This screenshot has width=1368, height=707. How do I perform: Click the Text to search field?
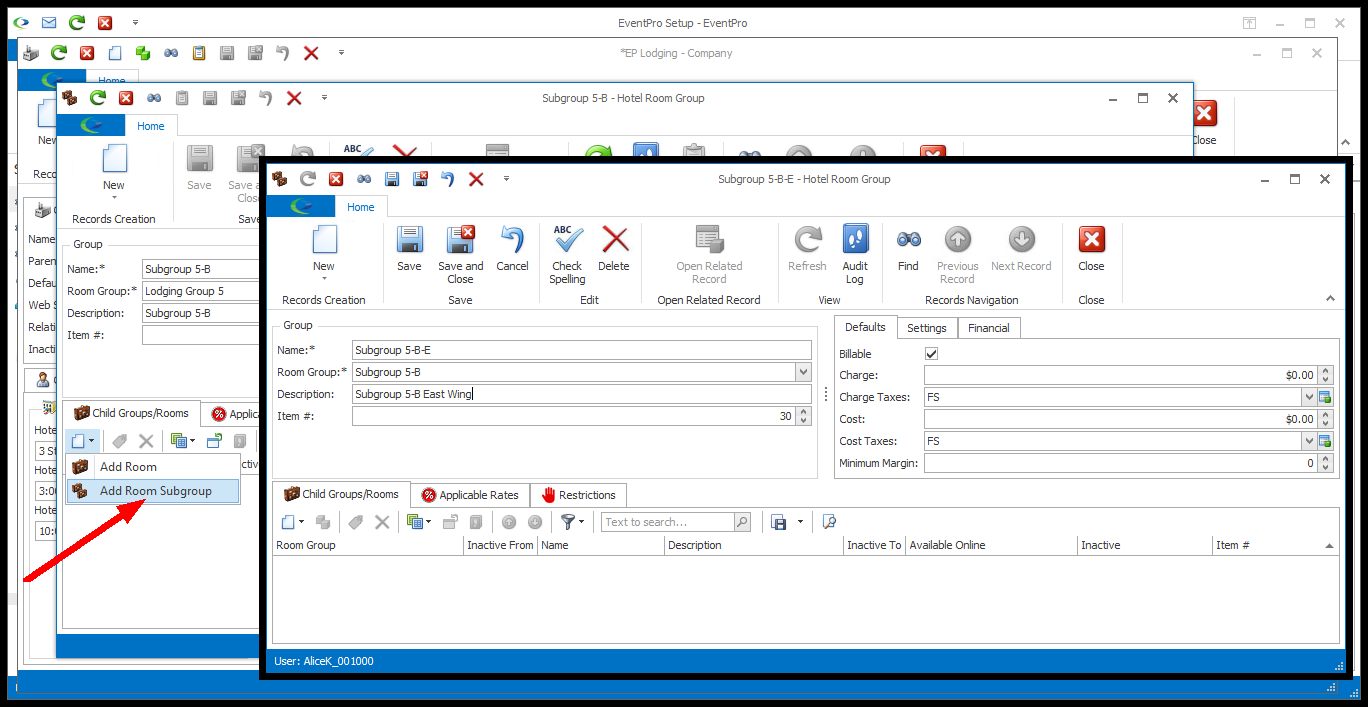click(x=668, y=522)
